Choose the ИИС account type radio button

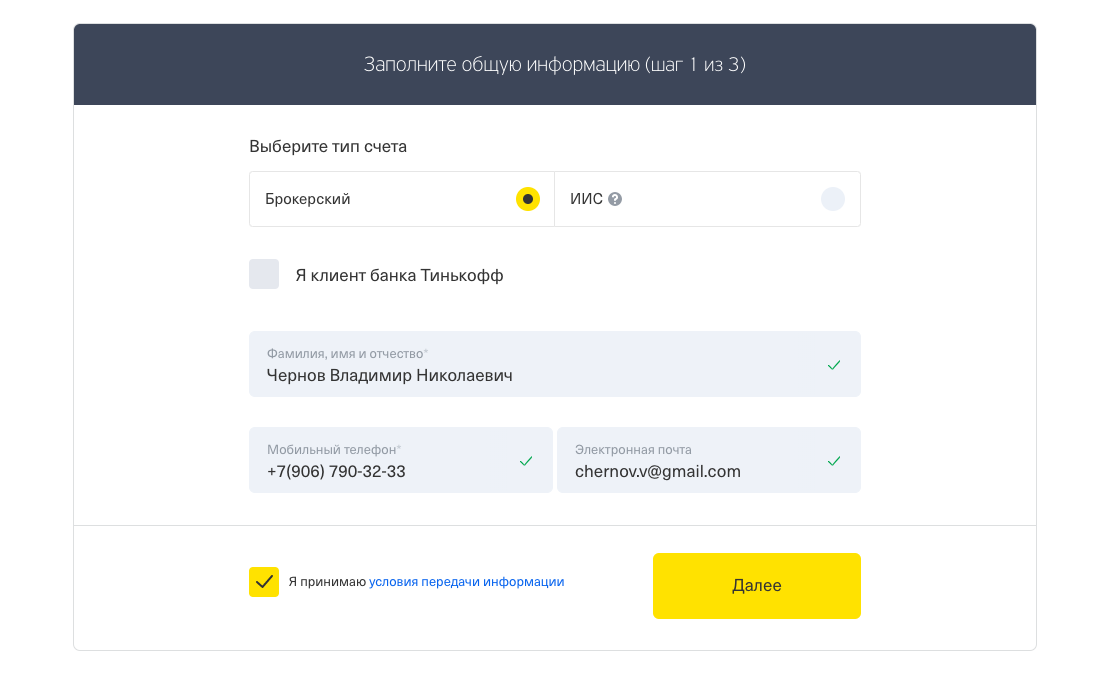(833, 199)
